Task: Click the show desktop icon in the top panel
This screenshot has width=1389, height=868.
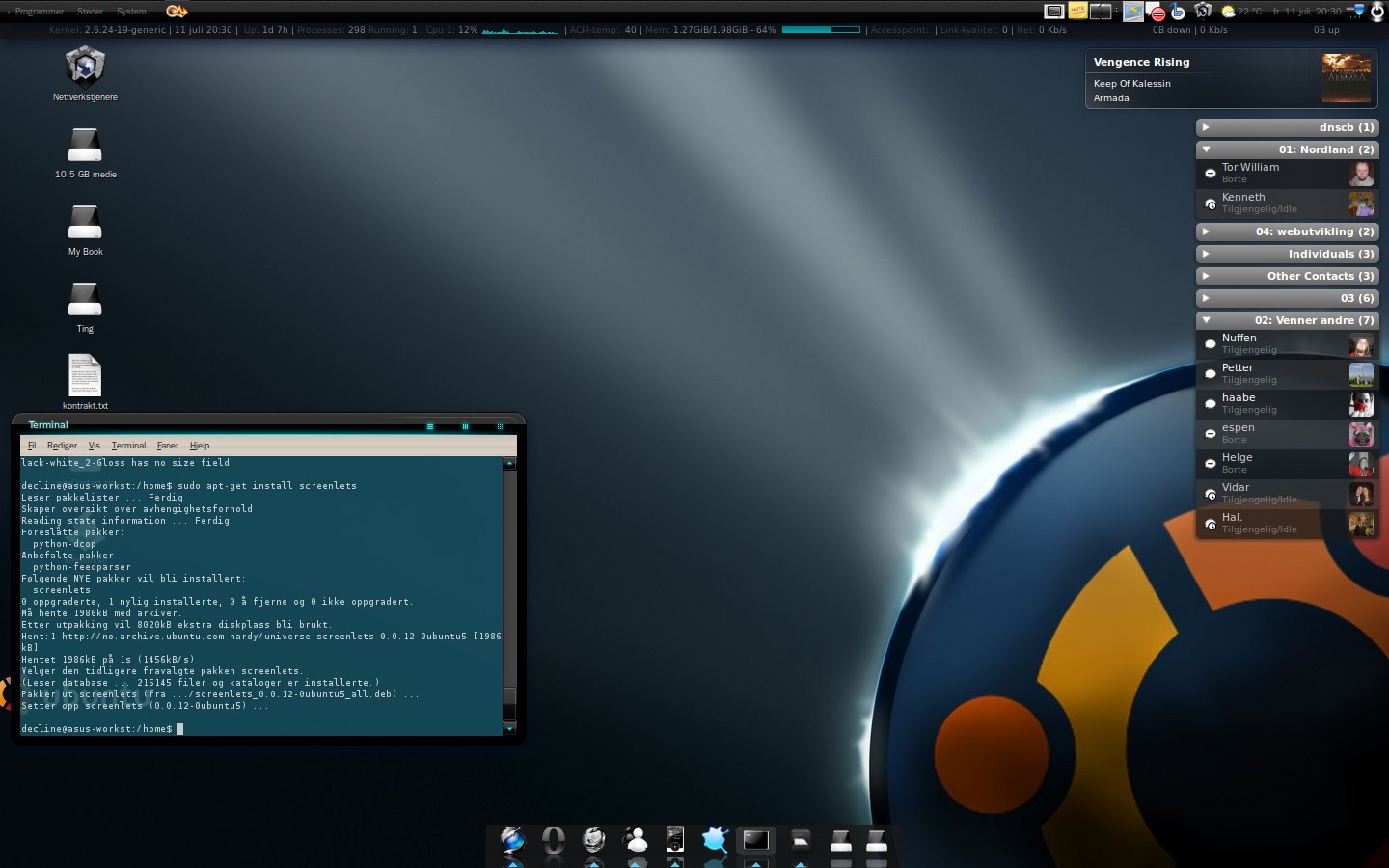Action: click(1054, 12)
